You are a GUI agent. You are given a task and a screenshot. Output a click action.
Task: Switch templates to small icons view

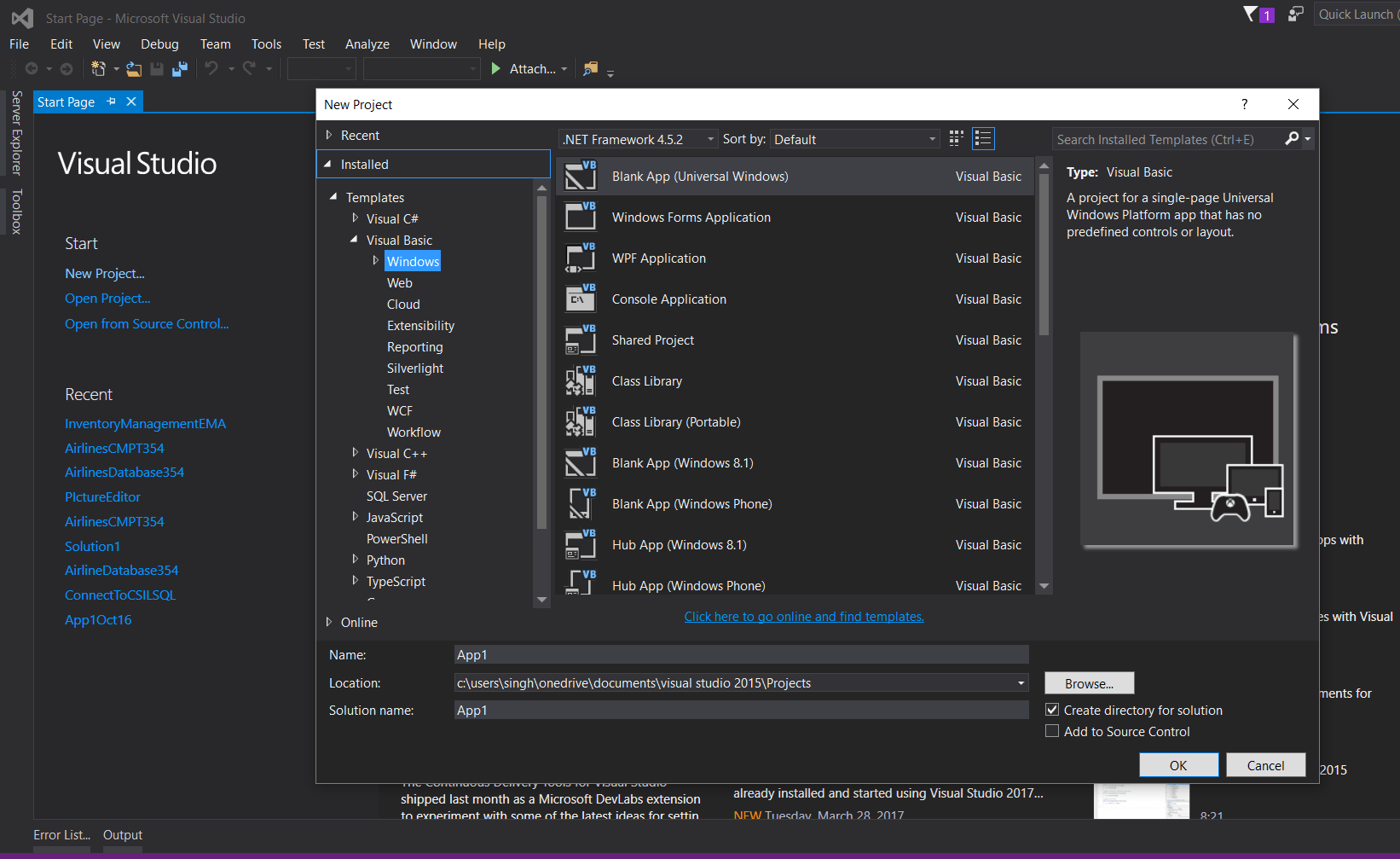point(957,139)
